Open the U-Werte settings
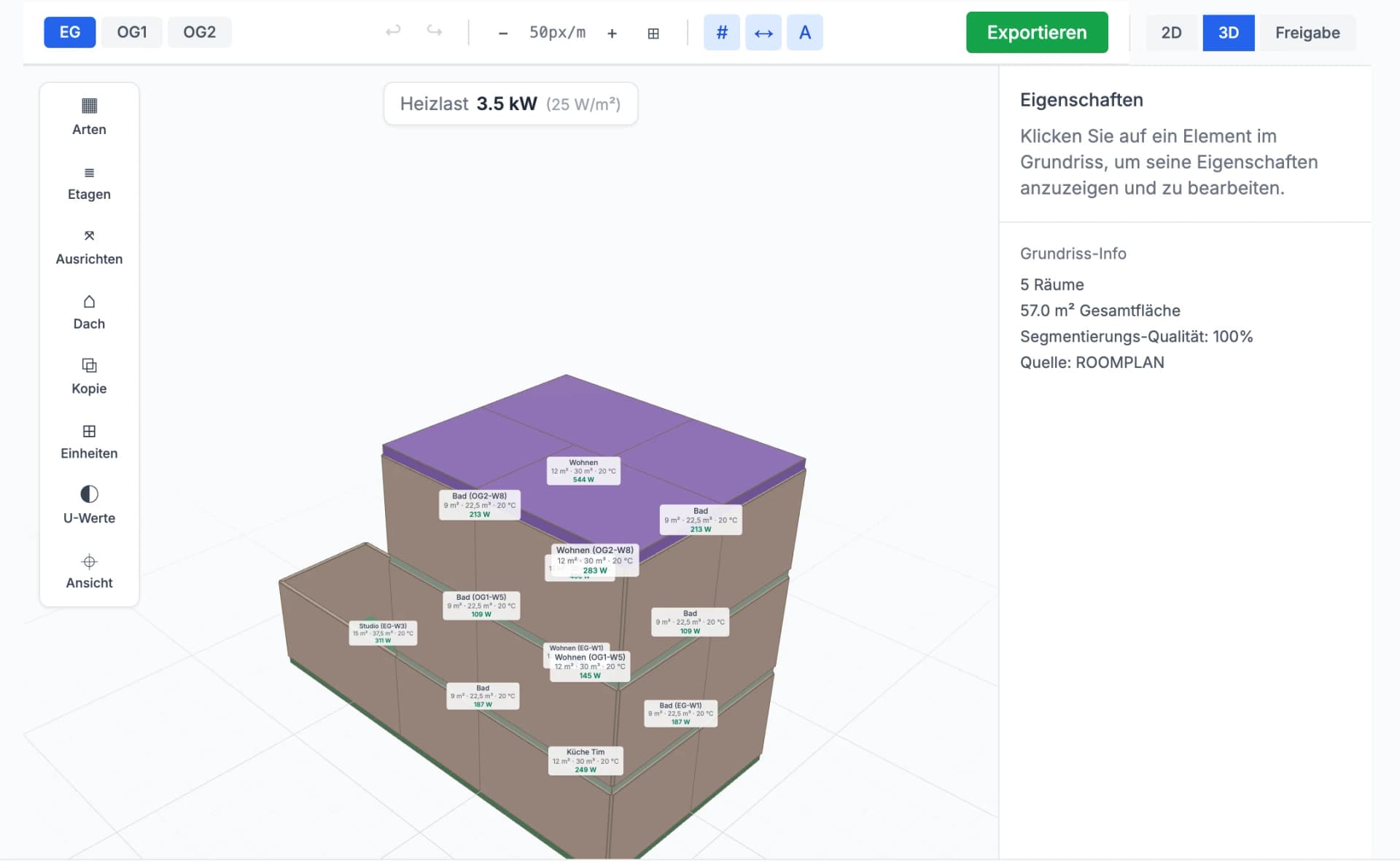Screen dimensions: 1400x868 pyautogui.click(x=89, y=506)
